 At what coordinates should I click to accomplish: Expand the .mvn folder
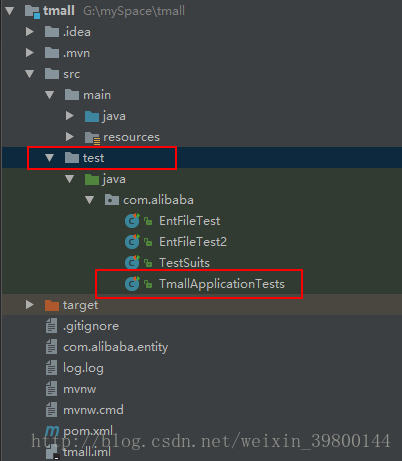coord(30,53)
